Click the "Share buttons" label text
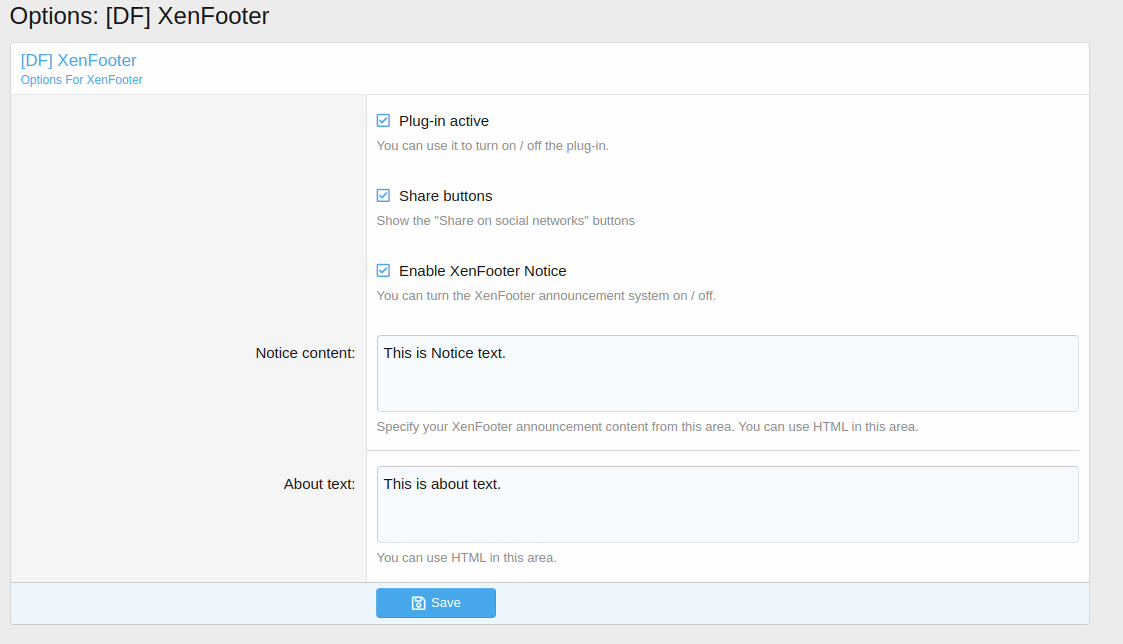 point(445,196)
